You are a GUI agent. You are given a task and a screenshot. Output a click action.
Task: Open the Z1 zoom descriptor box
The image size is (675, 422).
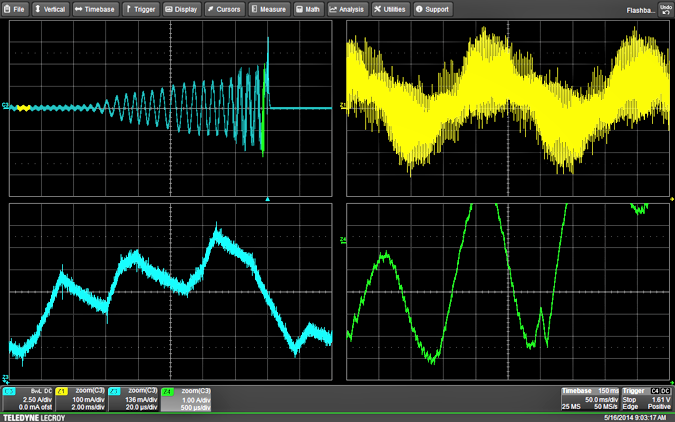pos(81,399)
